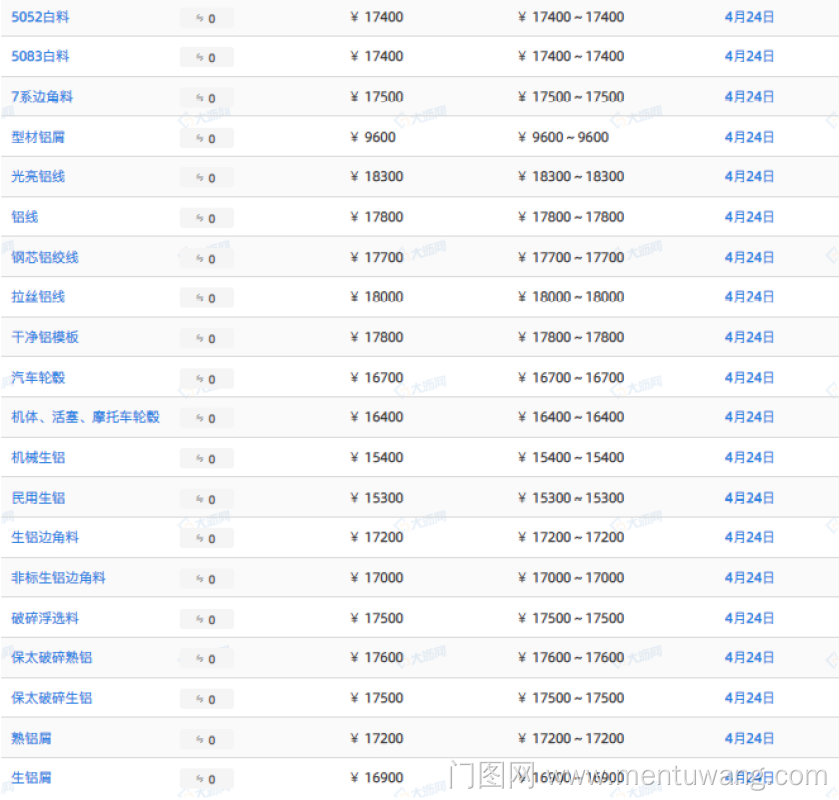
Task: Click the 4月24日 date for 生铝边角料 row
Action: [749, 538]
